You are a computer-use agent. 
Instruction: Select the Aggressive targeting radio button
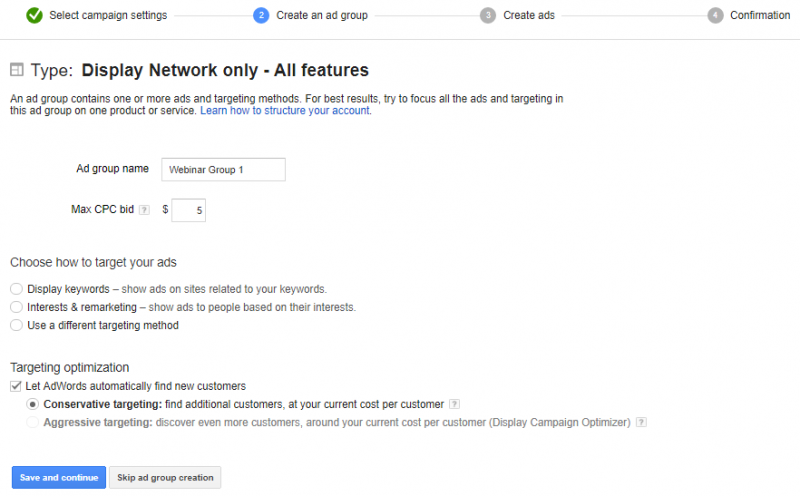coord(33,423)
